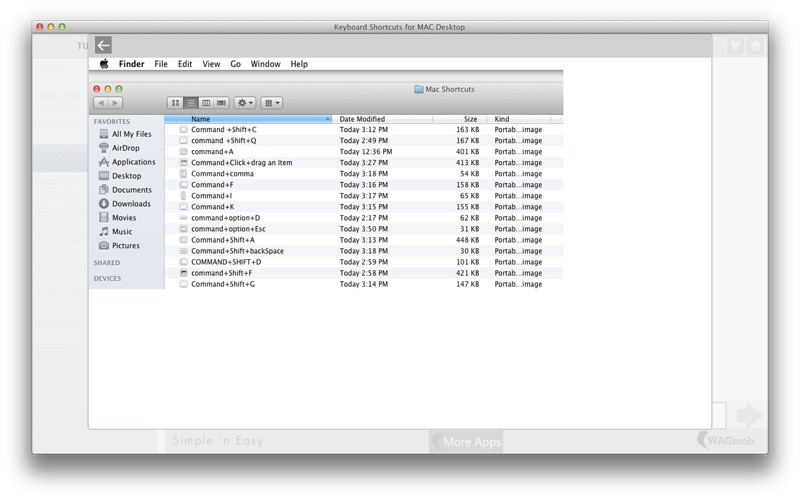The image size is (800, 500).
Task: Switch to list view
Action: 190,103
